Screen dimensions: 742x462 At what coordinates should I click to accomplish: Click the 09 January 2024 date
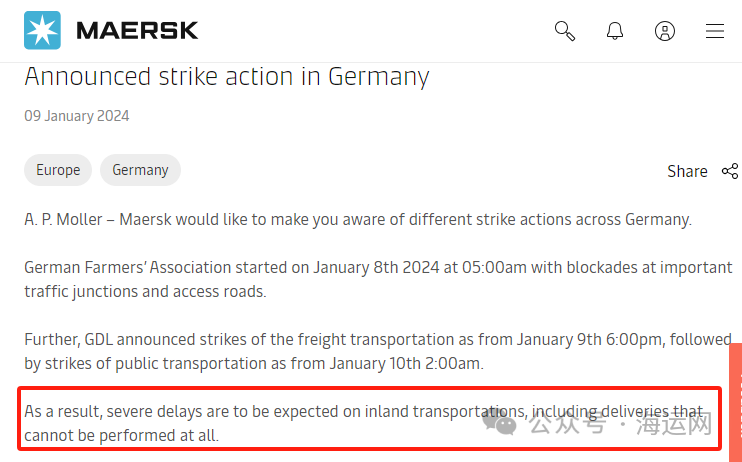click(x=77, y=116)
